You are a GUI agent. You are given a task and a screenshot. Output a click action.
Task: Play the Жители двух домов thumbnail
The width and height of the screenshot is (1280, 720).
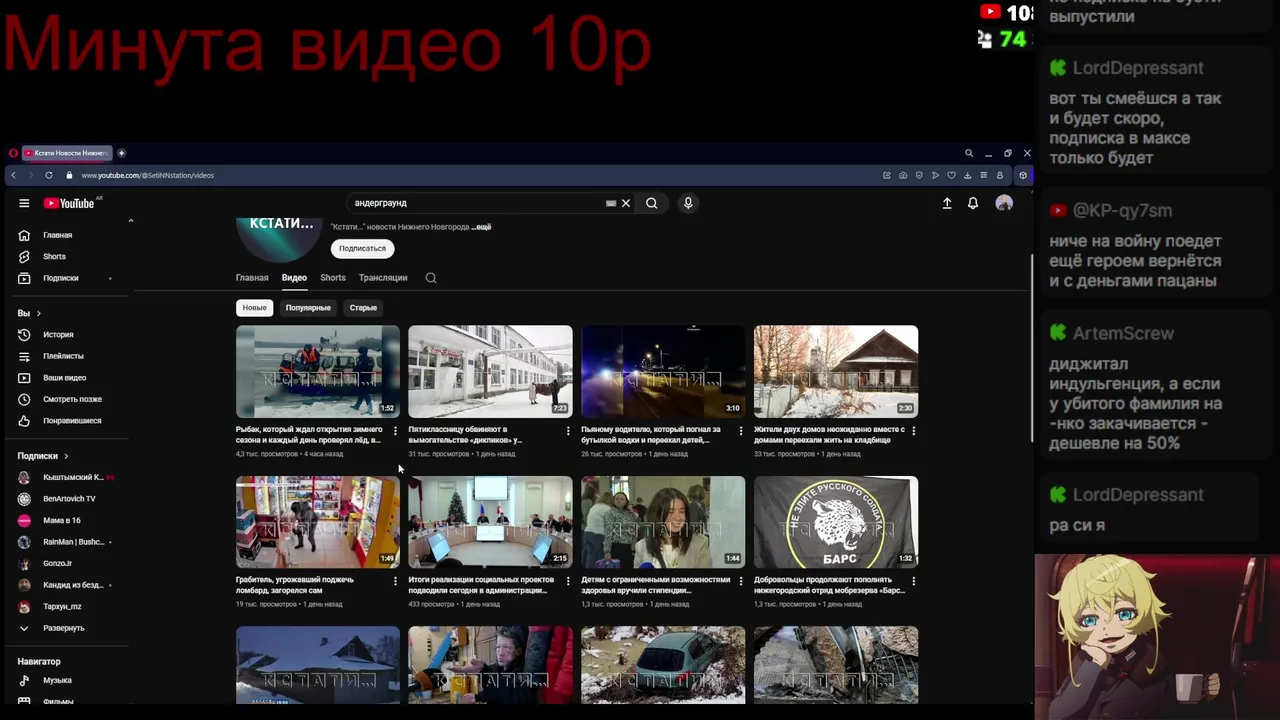click(836, 371)
